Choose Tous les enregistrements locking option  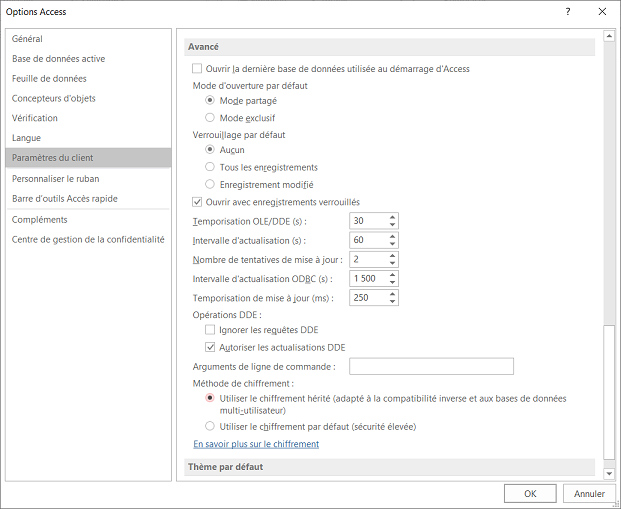[210, 167]
